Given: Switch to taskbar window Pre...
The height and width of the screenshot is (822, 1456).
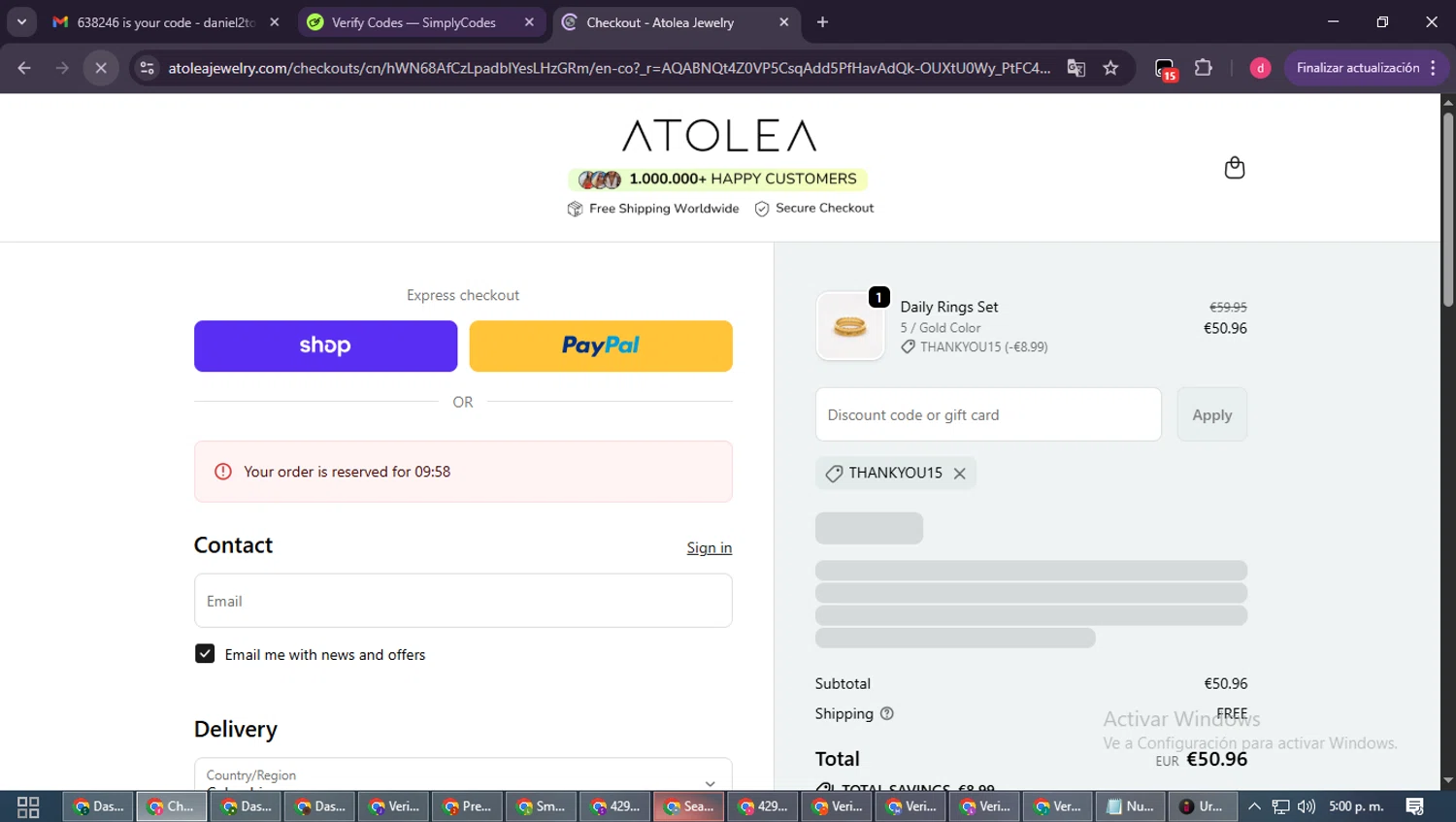Looking at the screenshot, I should (x=468, y=806).
